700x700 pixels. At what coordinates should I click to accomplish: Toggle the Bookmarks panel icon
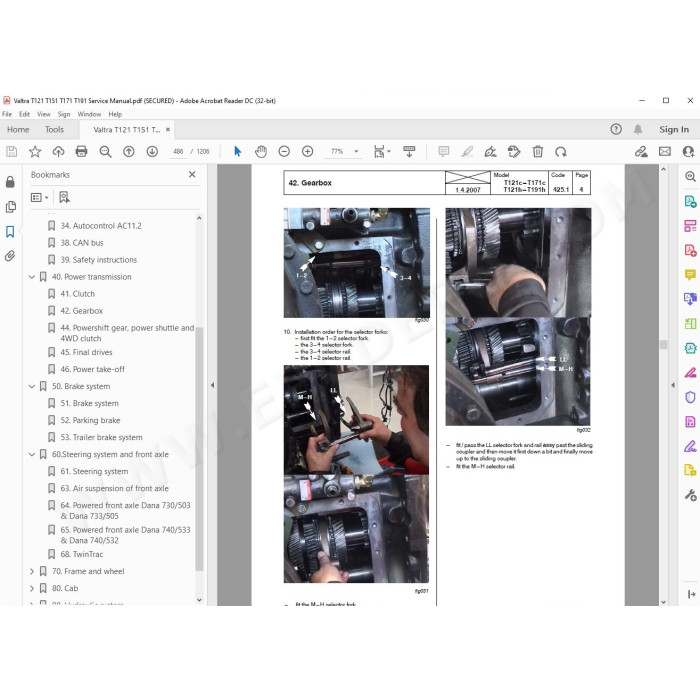point(10,232)
